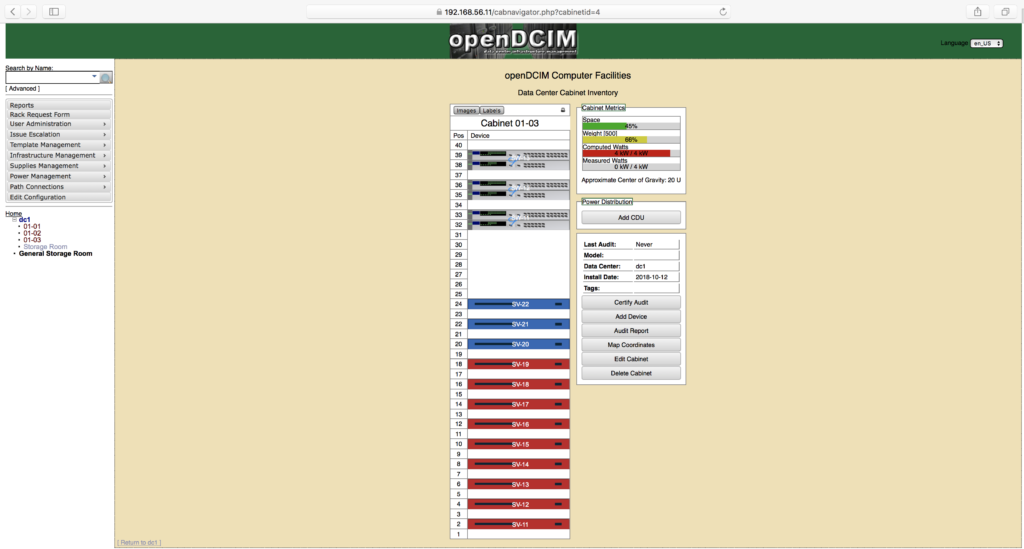Toggle the browser sidebar icon

point(54,11)
